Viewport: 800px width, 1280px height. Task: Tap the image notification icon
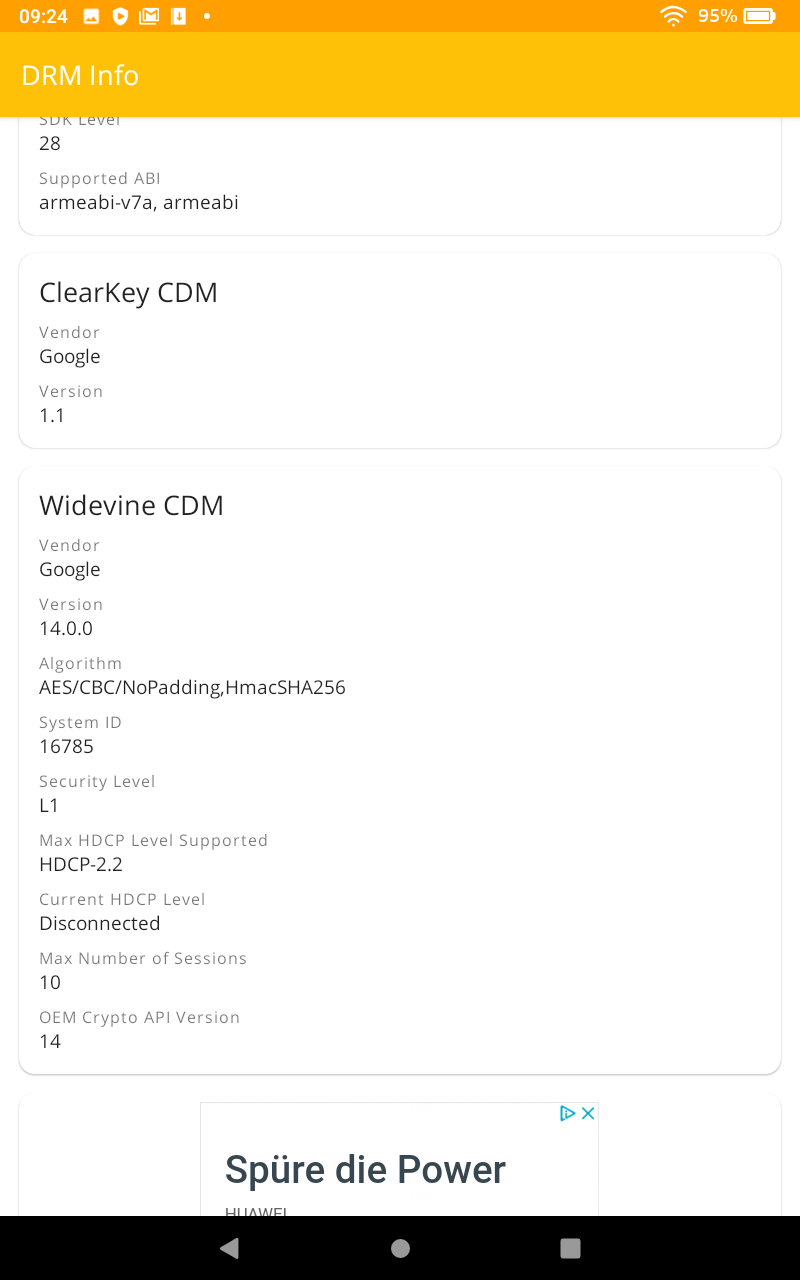[x=91, y=16]
